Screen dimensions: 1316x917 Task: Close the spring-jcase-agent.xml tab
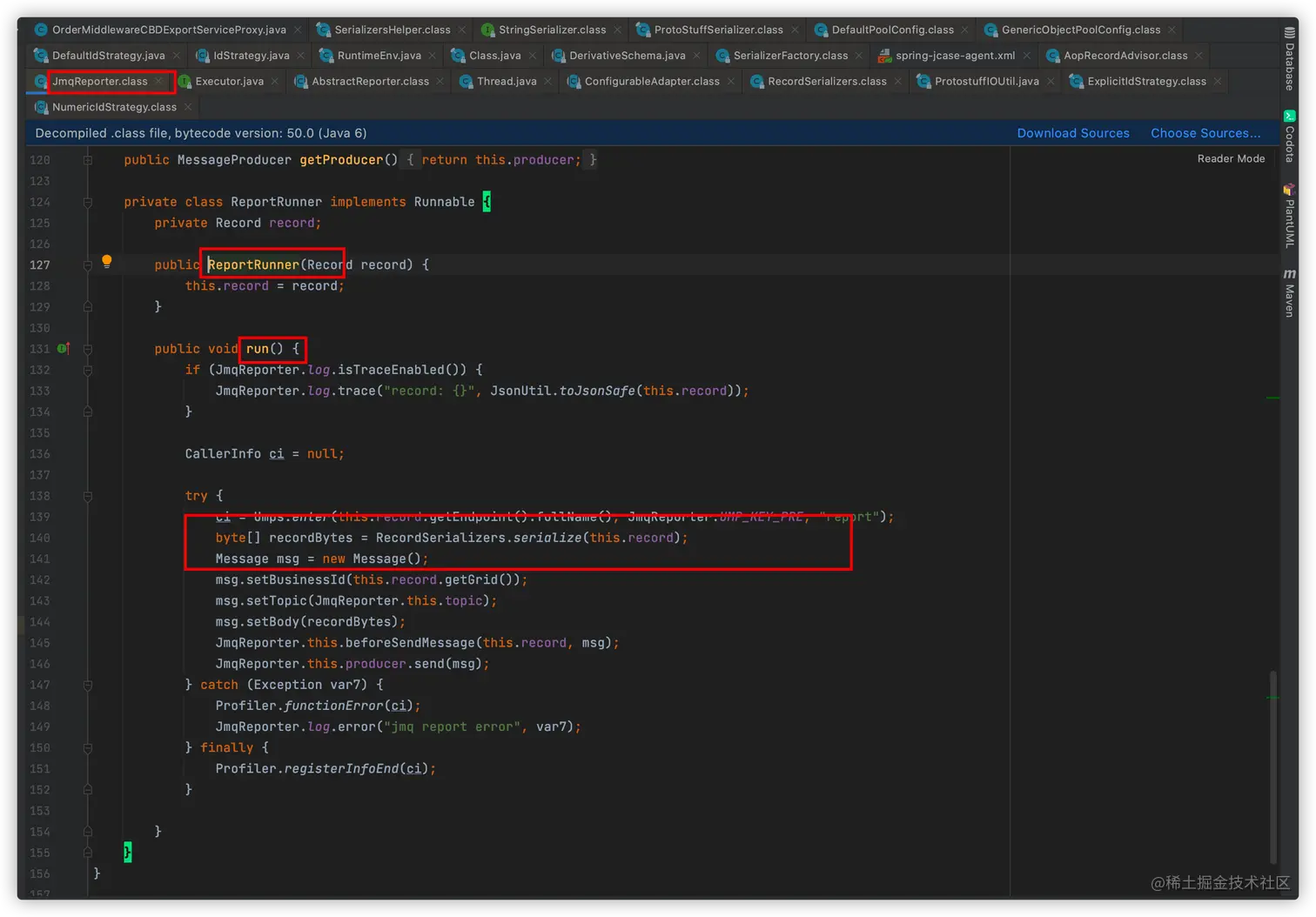[1026, 56]
